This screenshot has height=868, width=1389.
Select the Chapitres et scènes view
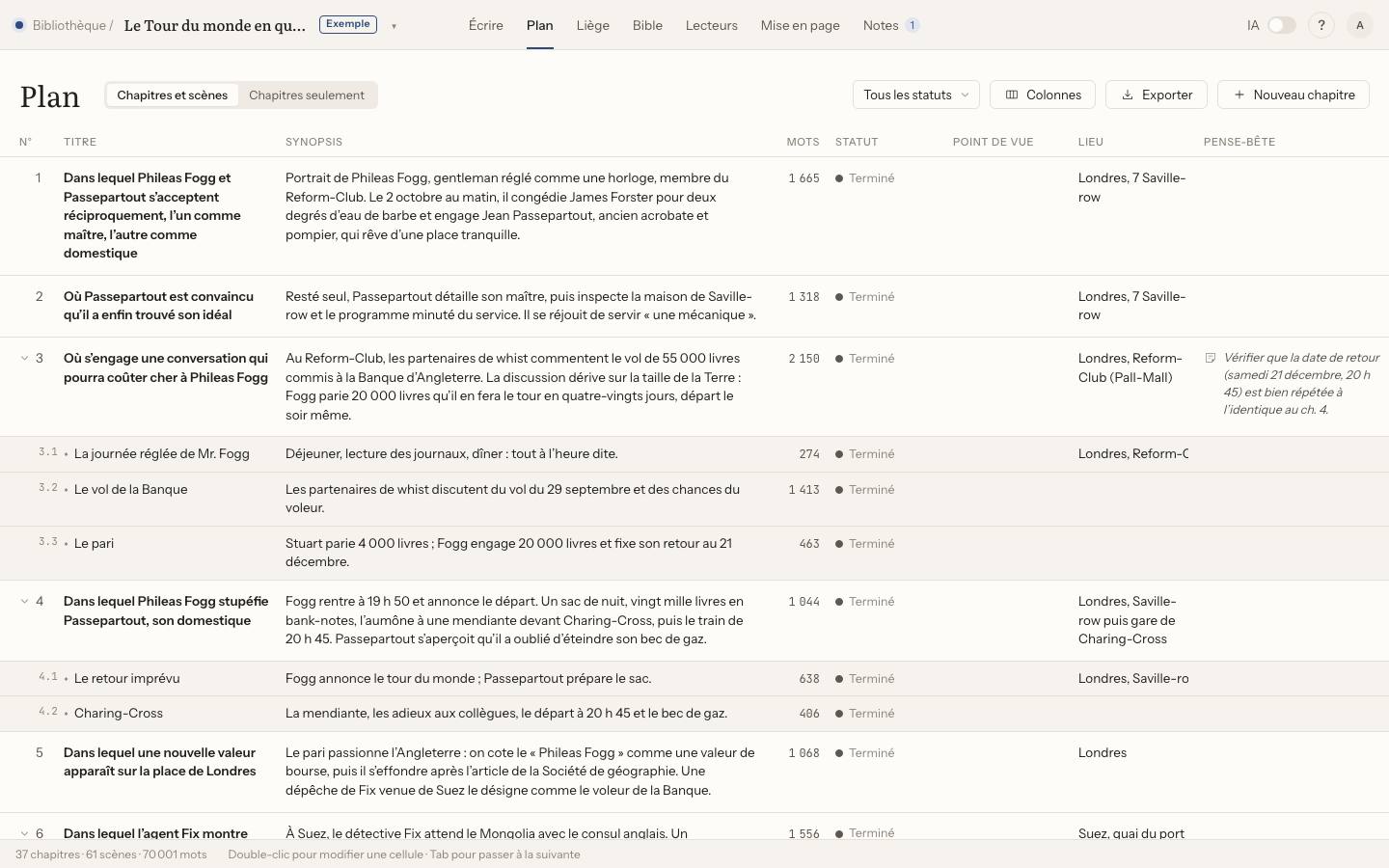pos(173,95)
